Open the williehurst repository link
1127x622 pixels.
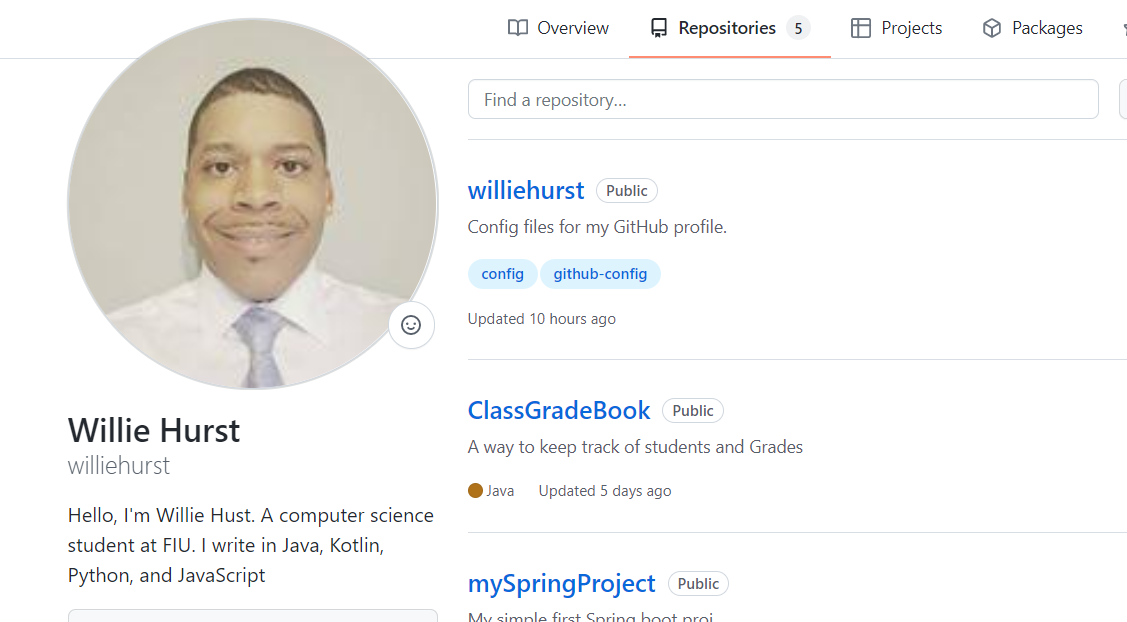526,191
